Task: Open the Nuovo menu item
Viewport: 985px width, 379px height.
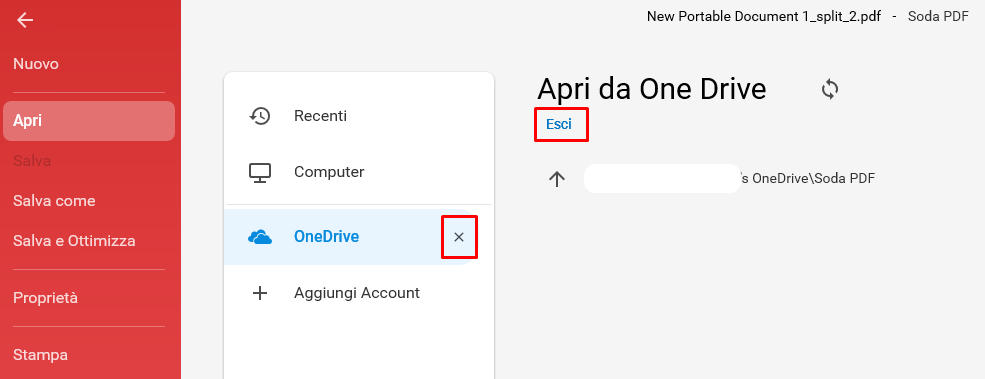Action: (36, 64)
